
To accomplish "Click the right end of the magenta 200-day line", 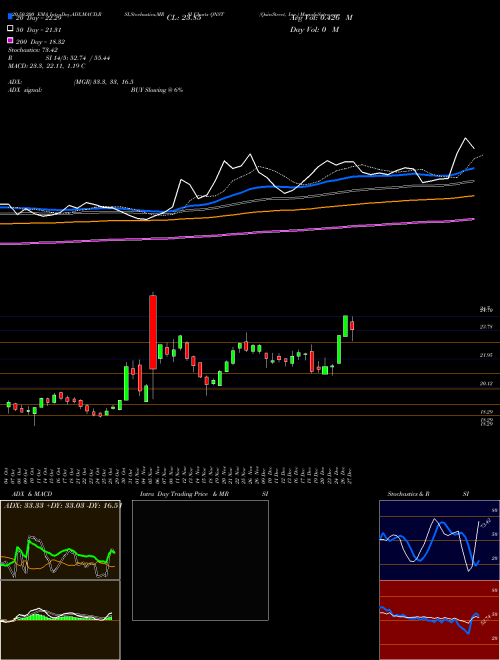I will (x=473, y=219).
